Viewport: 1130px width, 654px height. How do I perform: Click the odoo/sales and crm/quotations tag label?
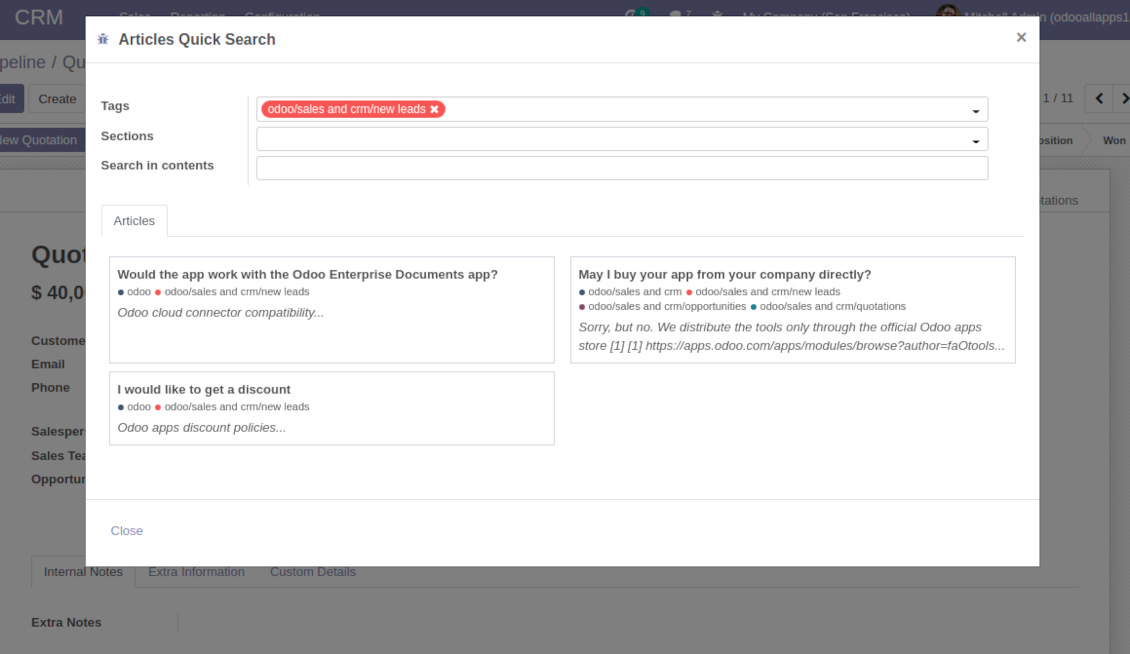click(x=832, y=306)
